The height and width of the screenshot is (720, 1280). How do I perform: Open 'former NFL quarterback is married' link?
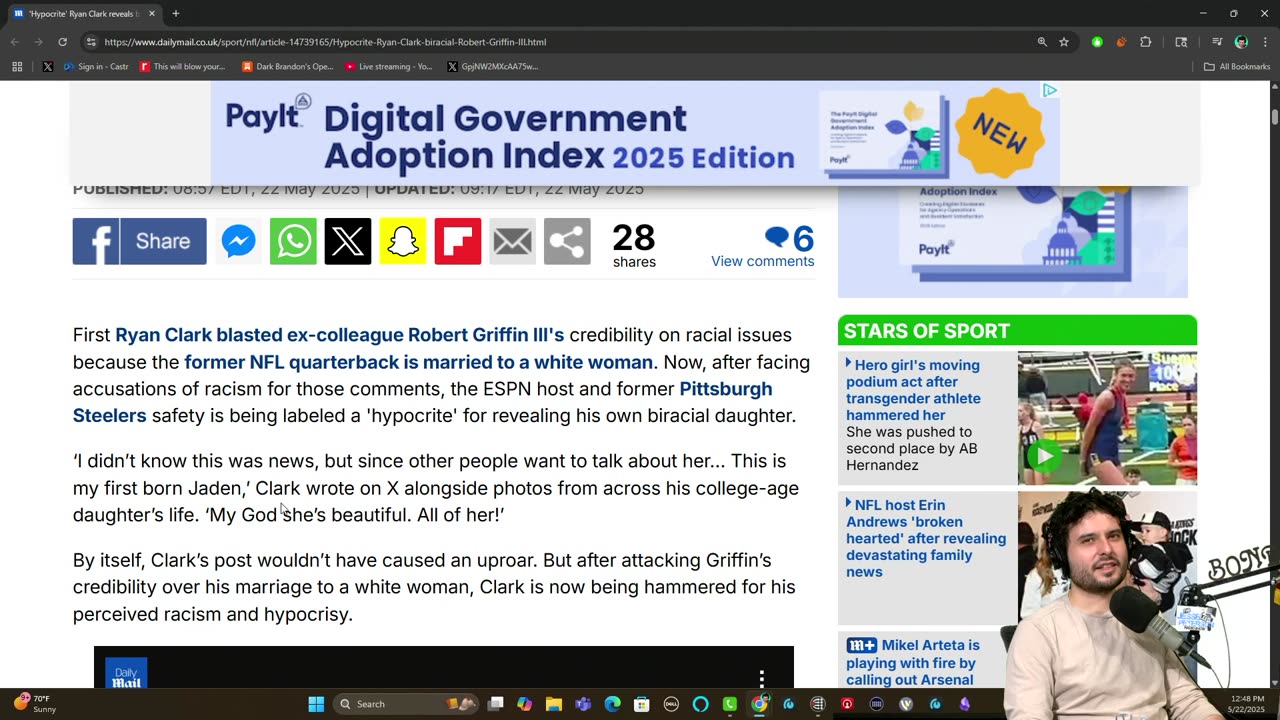click(418, 362)
